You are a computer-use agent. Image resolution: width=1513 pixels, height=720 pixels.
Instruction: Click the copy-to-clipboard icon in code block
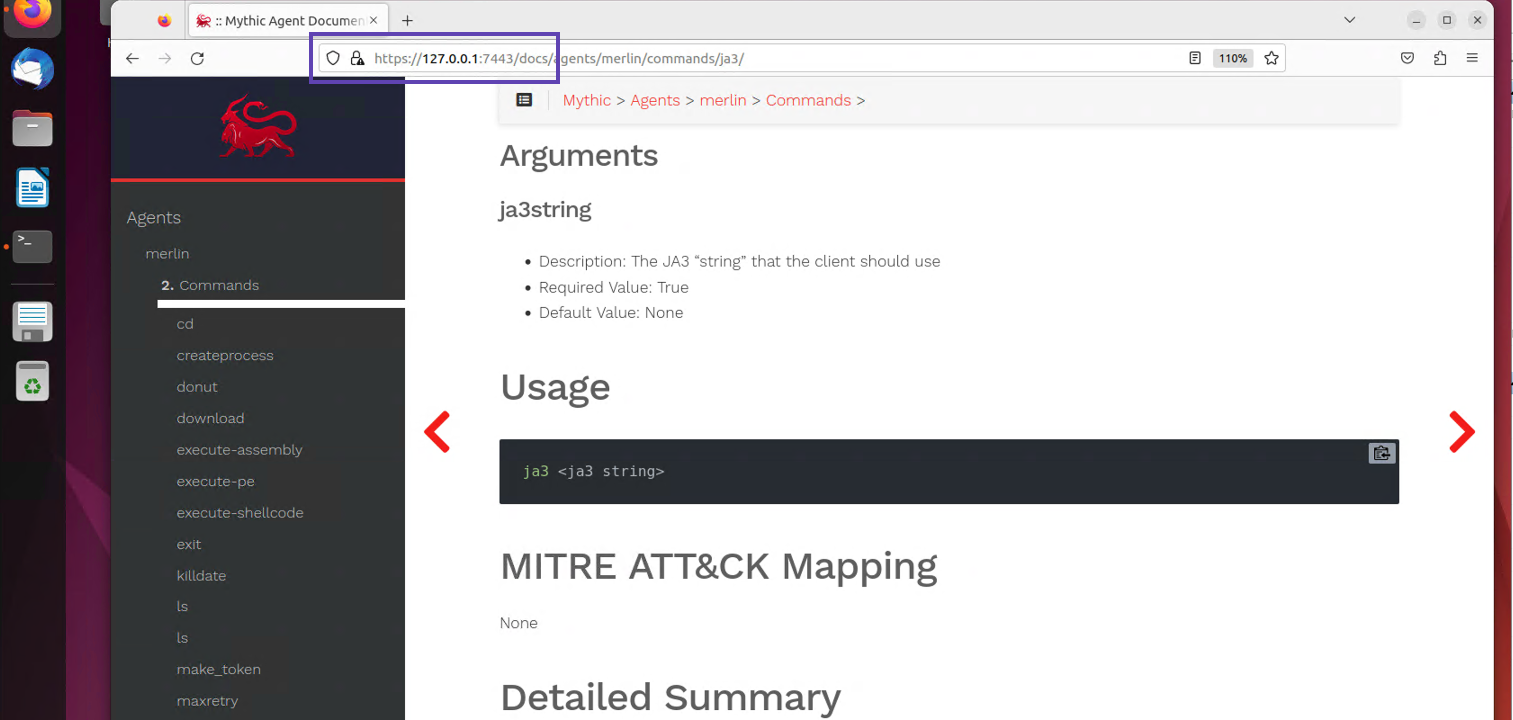pos(1381,453)
